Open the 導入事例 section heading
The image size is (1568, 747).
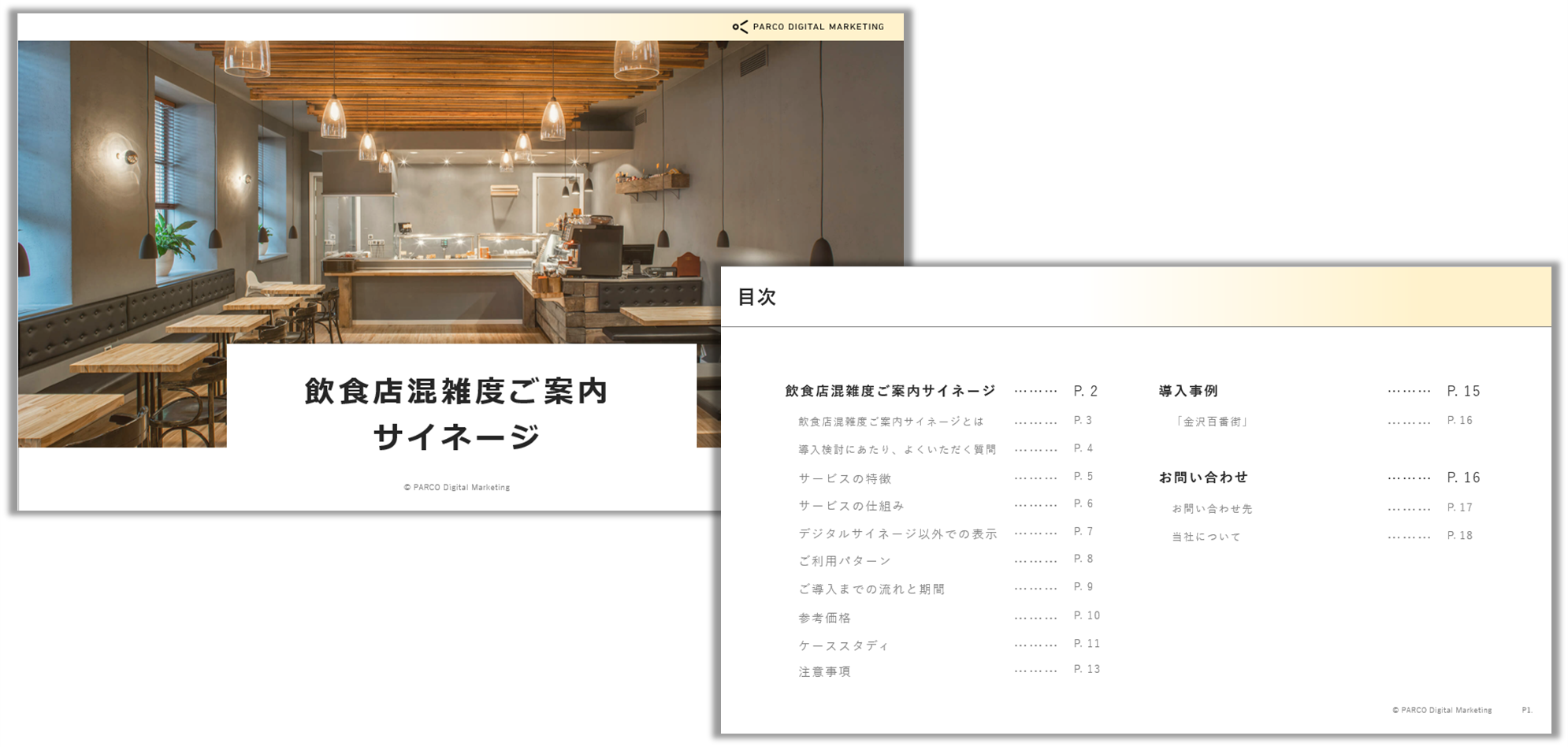click(1189, 390)
